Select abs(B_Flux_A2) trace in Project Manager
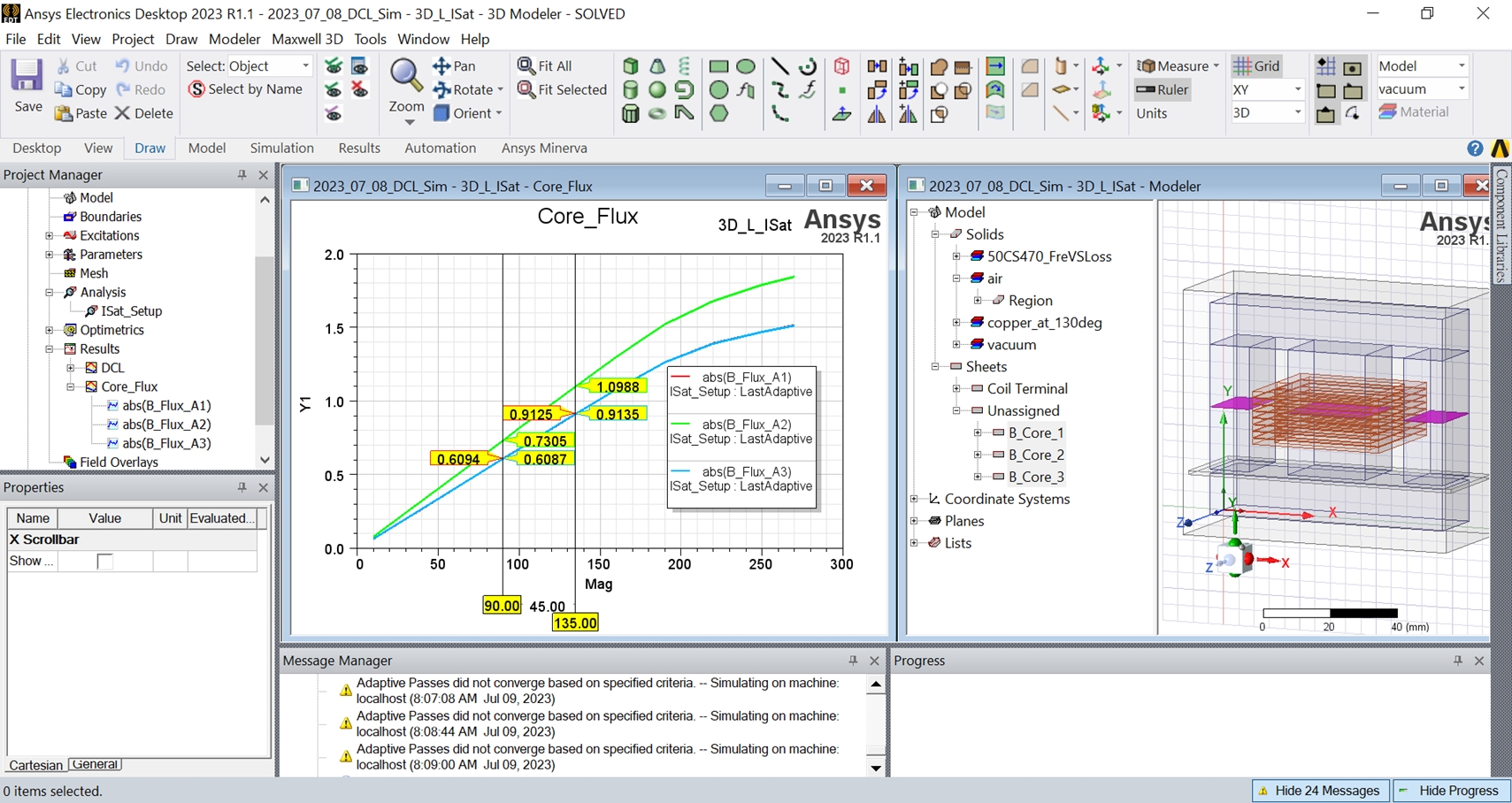Image resolution: width=1512 pixels, height=803 pixels. tap(165, 424)
